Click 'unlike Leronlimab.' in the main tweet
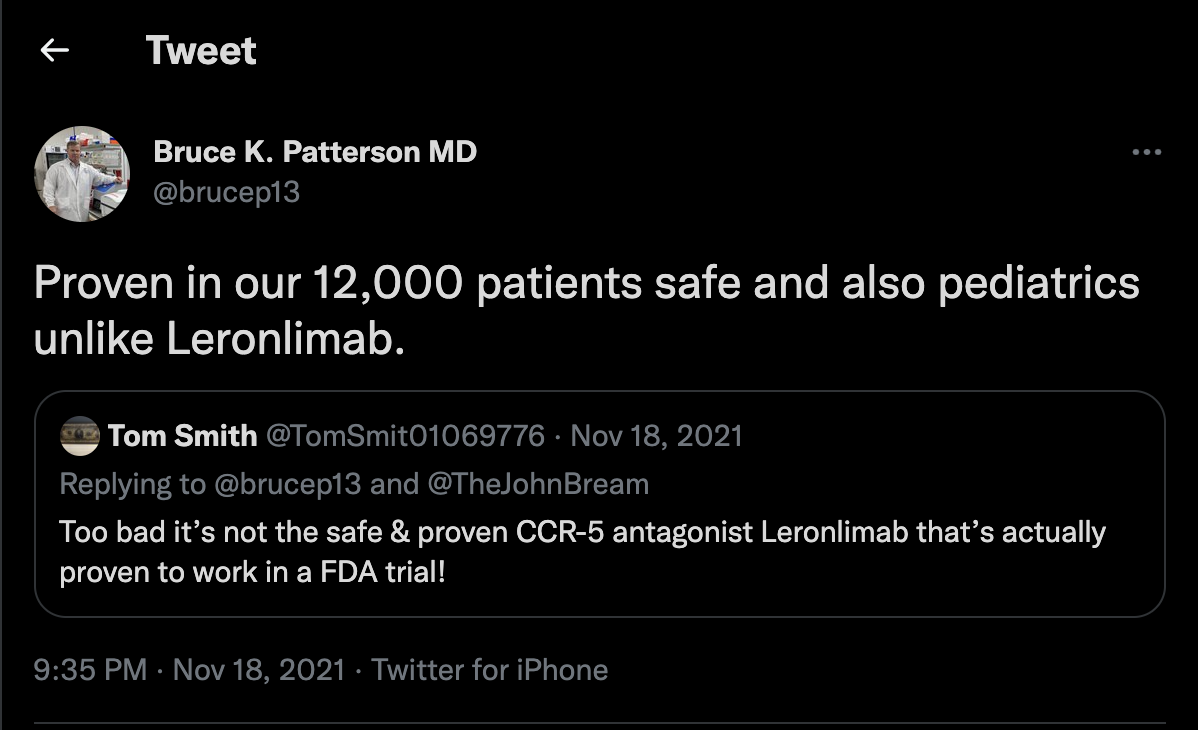 (x=220, y=339)
